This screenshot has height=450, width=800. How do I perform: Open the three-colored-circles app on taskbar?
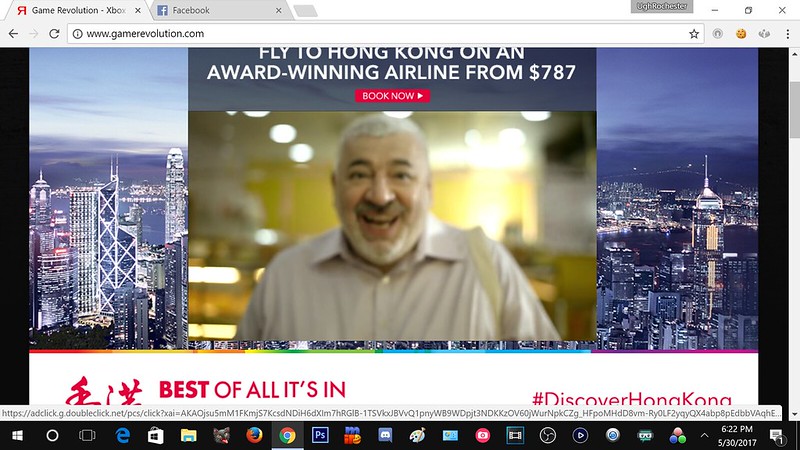(678, 435)
